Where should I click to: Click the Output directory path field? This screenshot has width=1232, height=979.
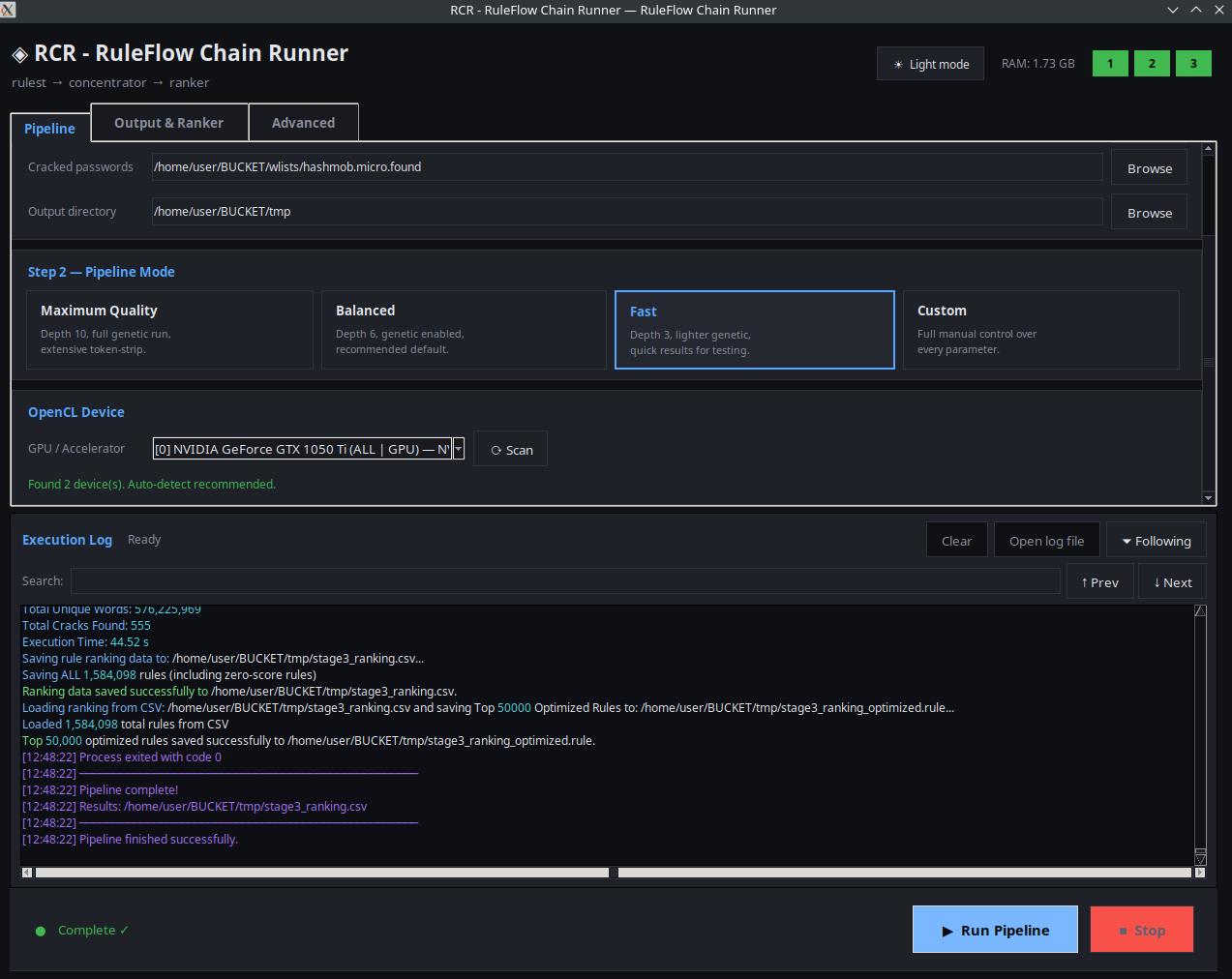627,211
